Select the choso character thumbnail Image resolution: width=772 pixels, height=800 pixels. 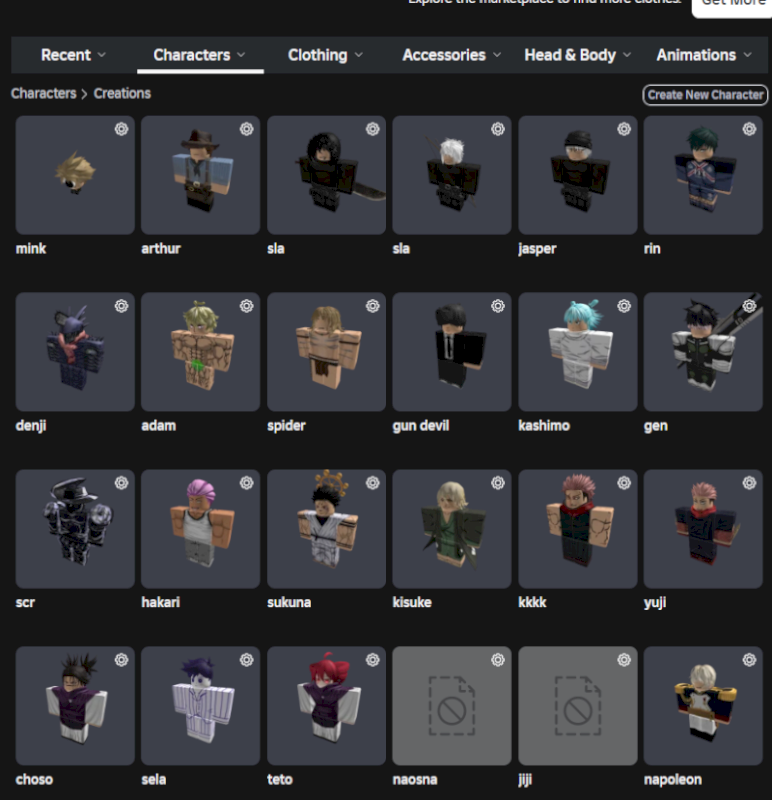[x=75, y=706]
